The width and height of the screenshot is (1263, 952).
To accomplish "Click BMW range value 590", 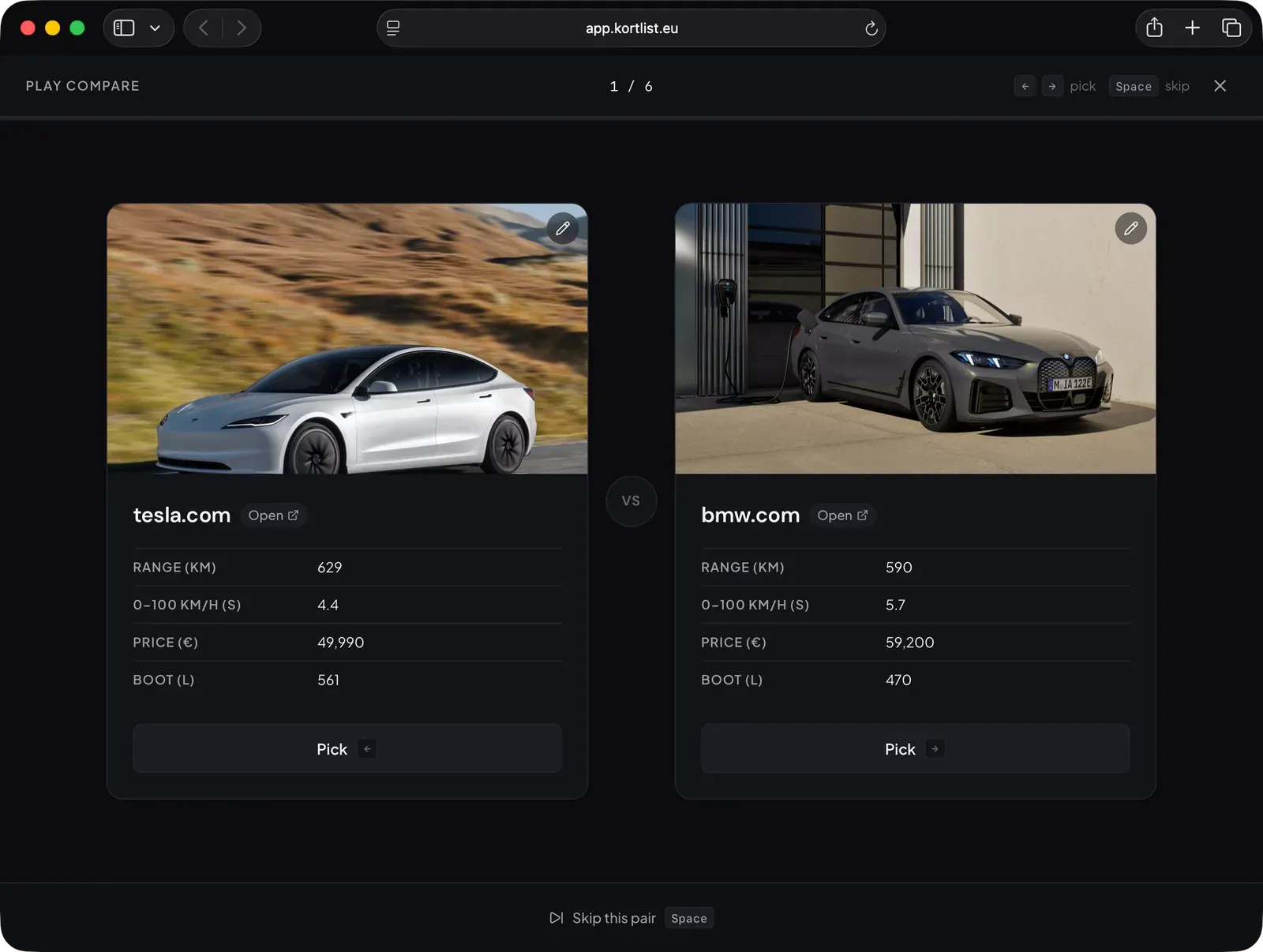I will pyautogui.click(x=898, y=568).
